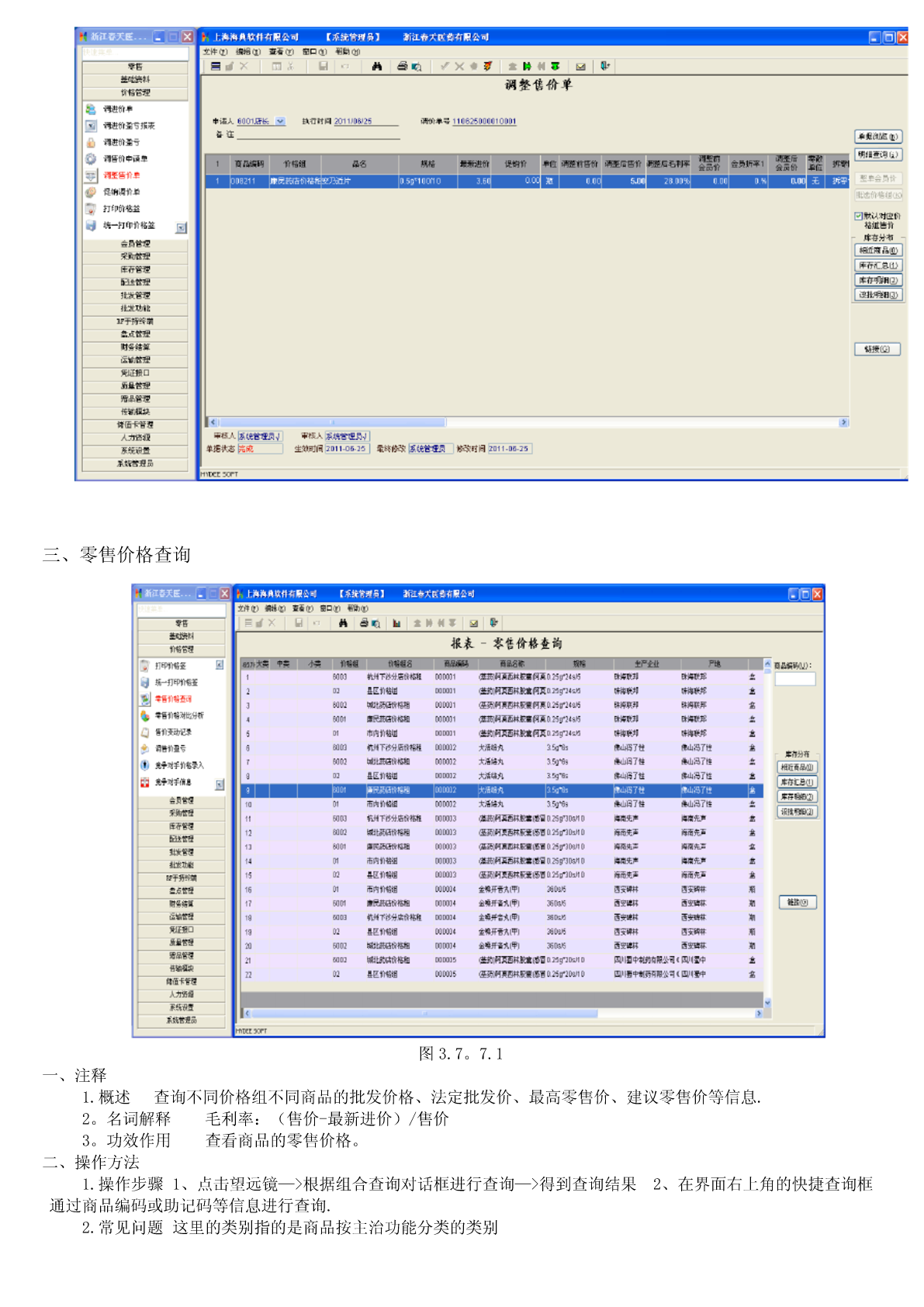The width and height of the screenshot is (924, 1307).
Task: Click sidebar scroll-up arrow beside 打印价格签
Action: 220,665
